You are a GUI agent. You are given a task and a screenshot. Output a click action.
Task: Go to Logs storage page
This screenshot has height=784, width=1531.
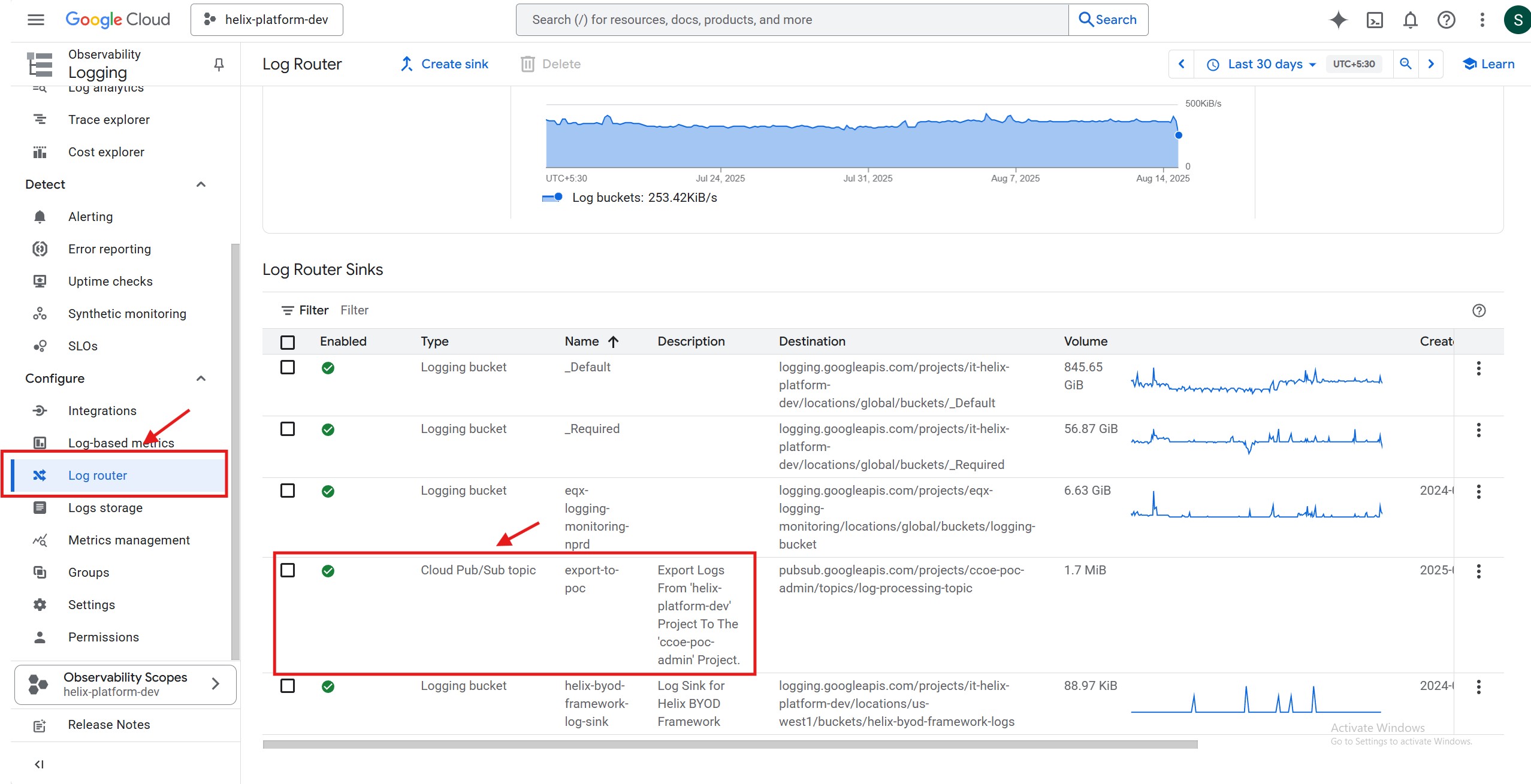tap(105, 508)
